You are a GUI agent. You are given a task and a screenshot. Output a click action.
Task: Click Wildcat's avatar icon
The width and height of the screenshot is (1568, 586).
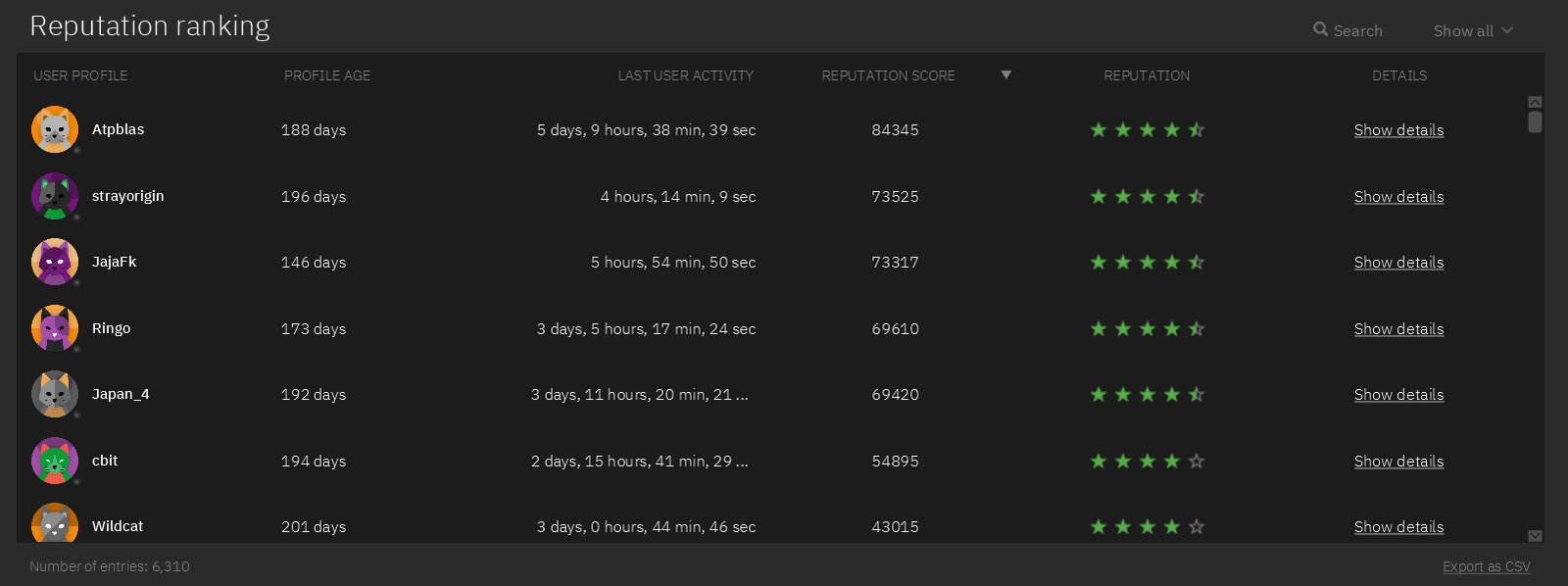55,524
